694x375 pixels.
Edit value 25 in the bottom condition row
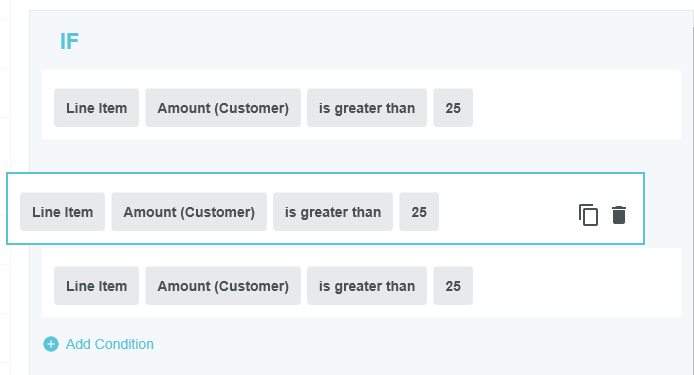(453, 286)
